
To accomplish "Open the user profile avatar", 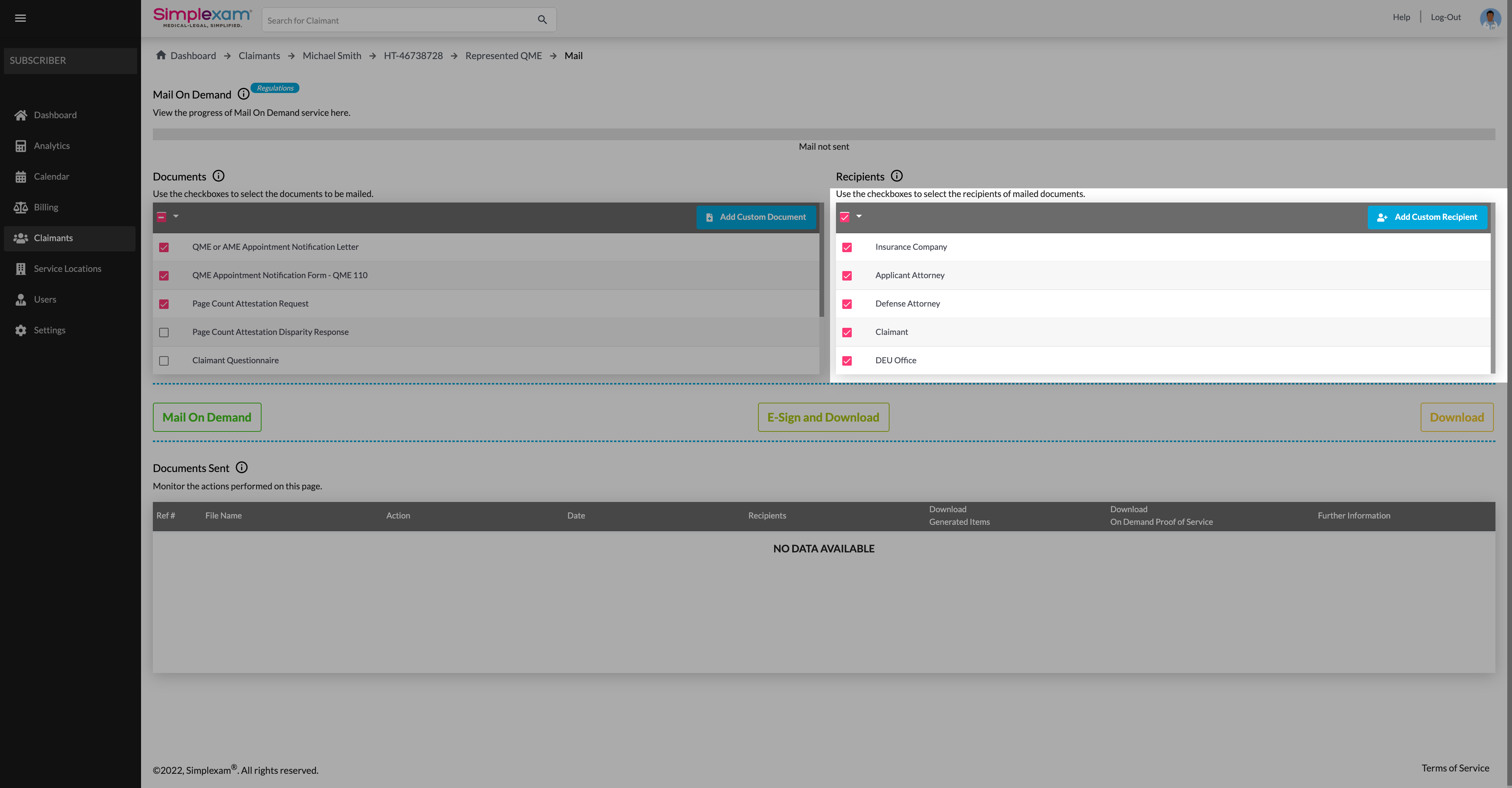I will (1490, 18).
